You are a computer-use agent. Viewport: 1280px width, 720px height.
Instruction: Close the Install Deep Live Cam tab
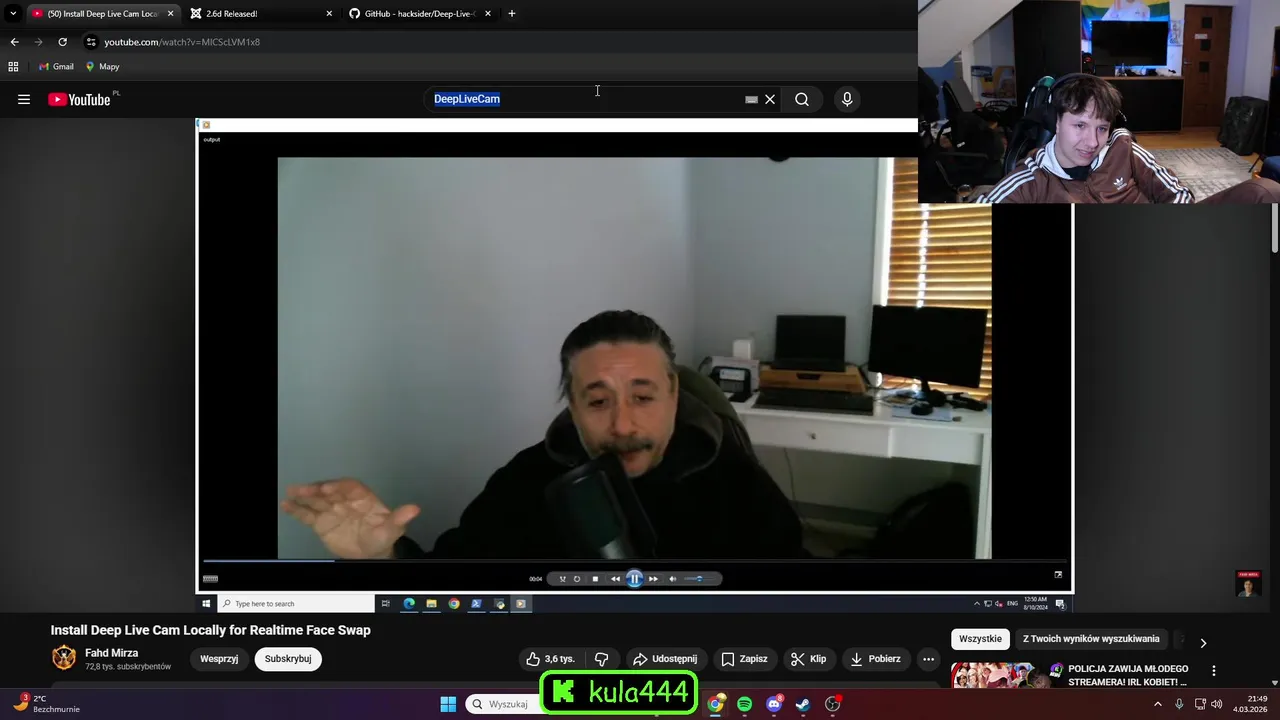pyautogui.click(x=170, y=14)
